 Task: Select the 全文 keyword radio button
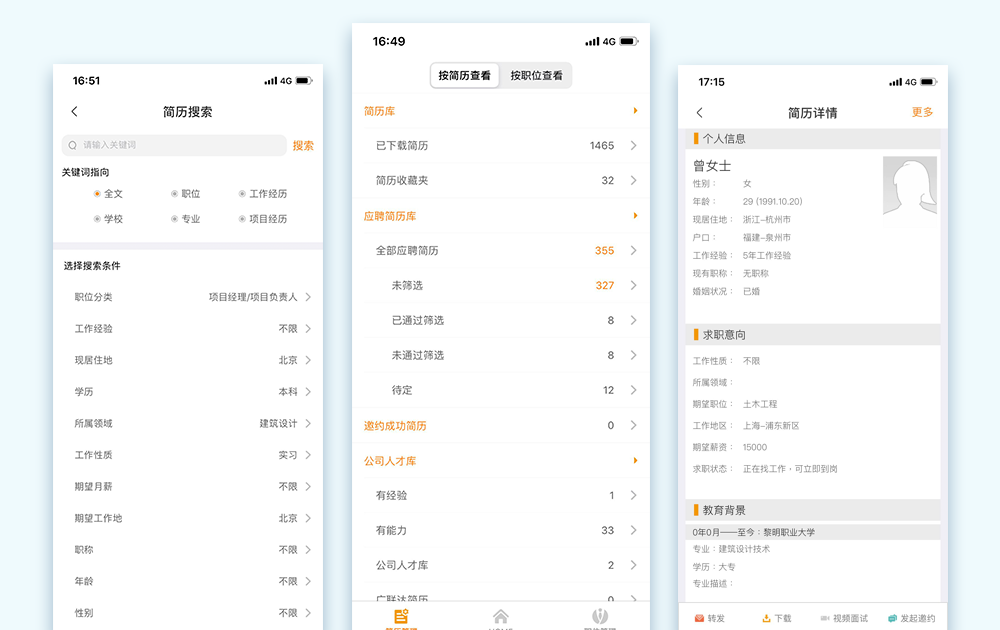97,194
